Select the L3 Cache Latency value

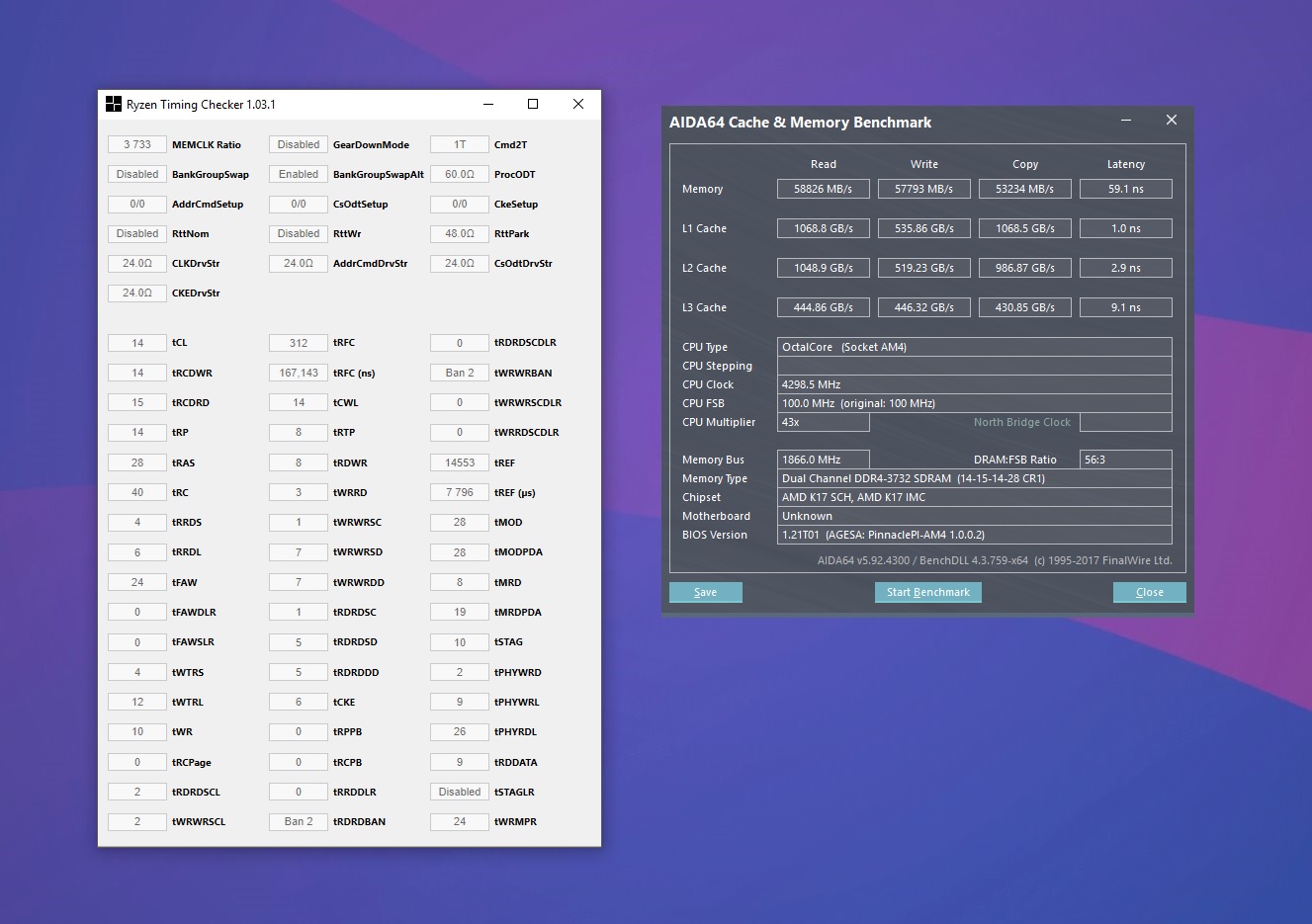click(x=1126, y=307)
